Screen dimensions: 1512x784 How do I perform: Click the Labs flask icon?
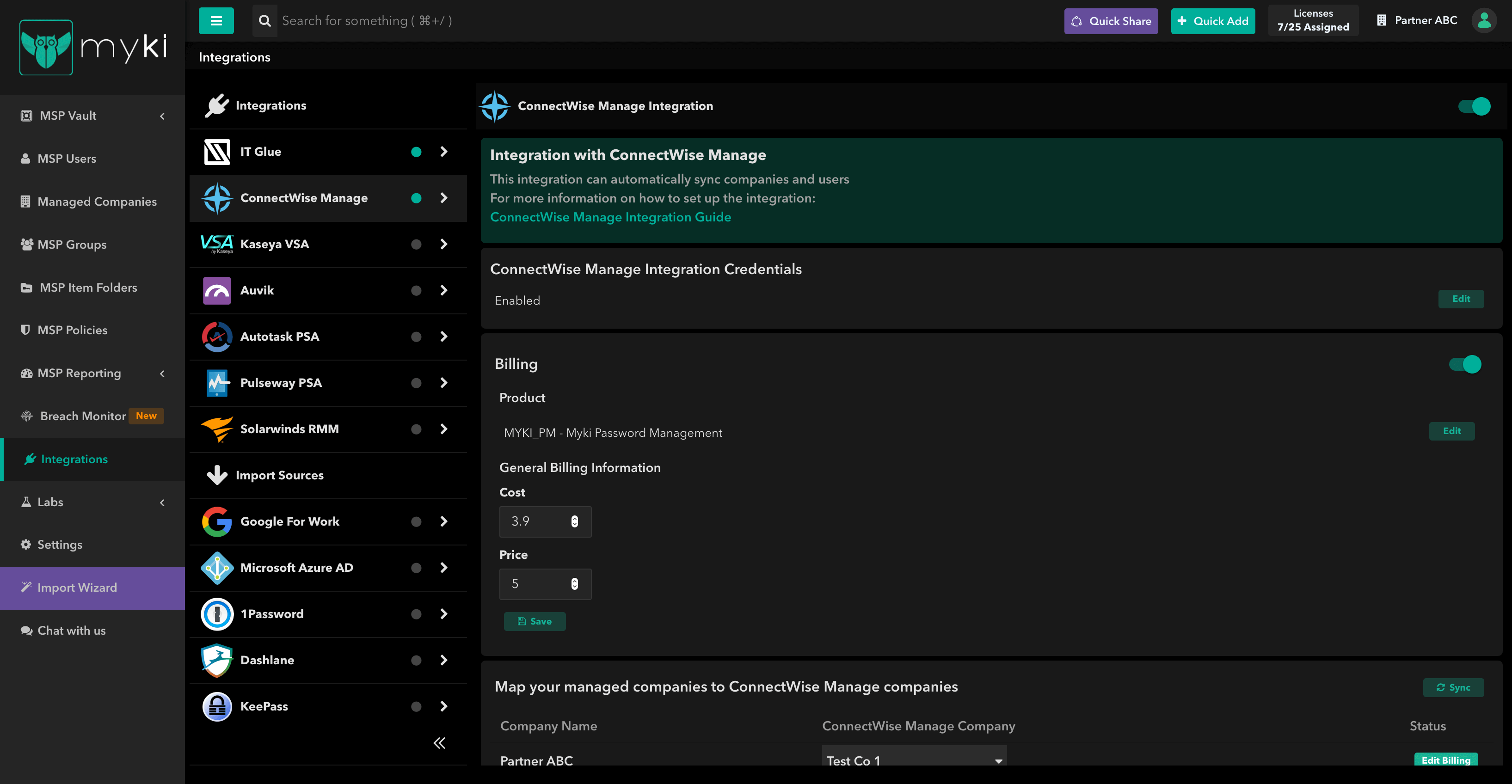pos(26,502)
